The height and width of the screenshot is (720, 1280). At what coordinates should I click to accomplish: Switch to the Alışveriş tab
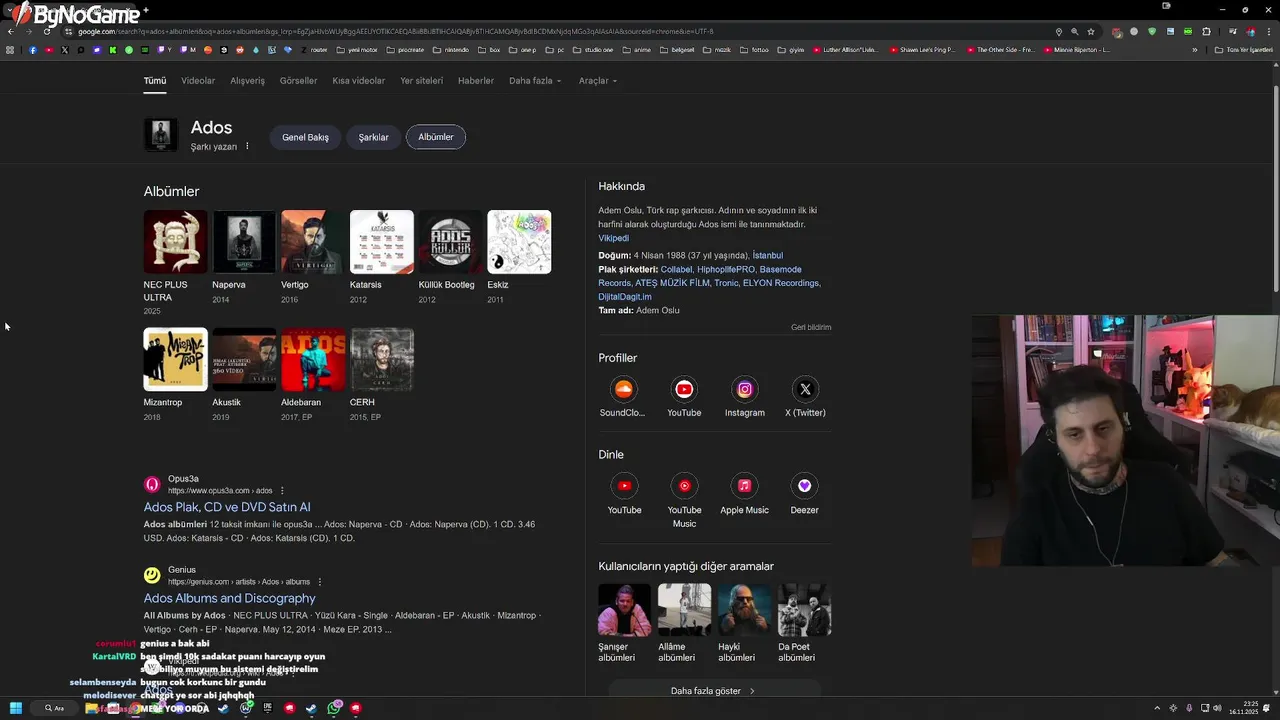coord(248,81)
